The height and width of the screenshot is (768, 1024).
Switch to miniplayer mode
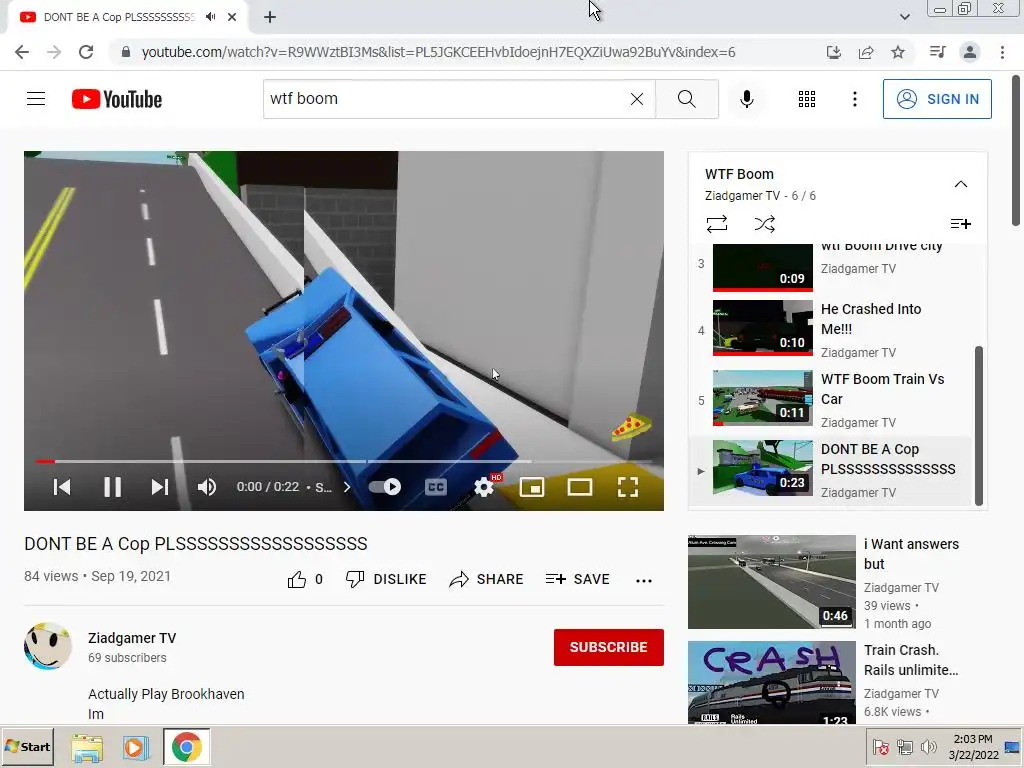tap(532, 487)
